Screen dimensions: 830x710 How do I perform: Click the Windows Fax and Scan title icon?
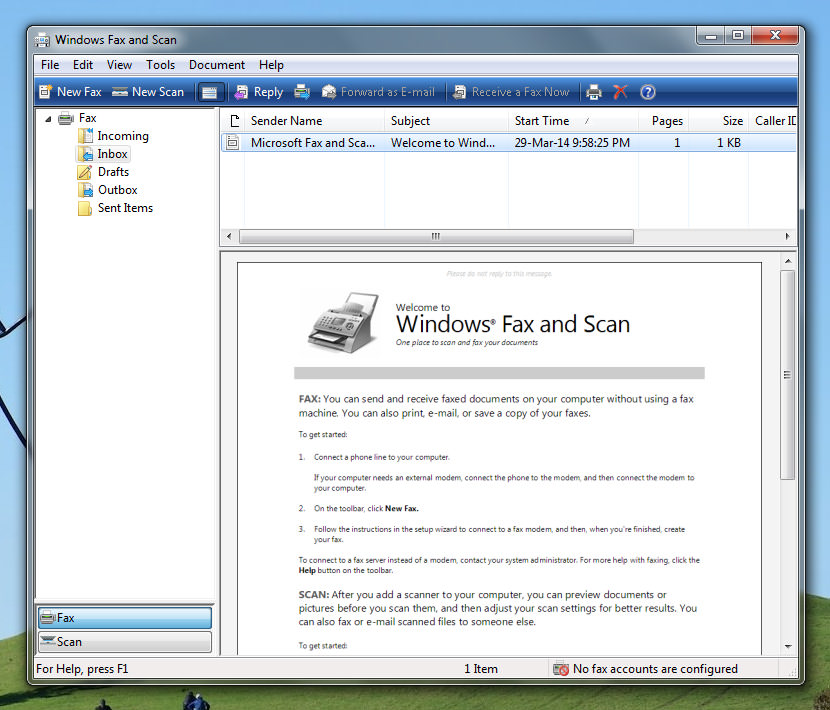coord(42,40)
